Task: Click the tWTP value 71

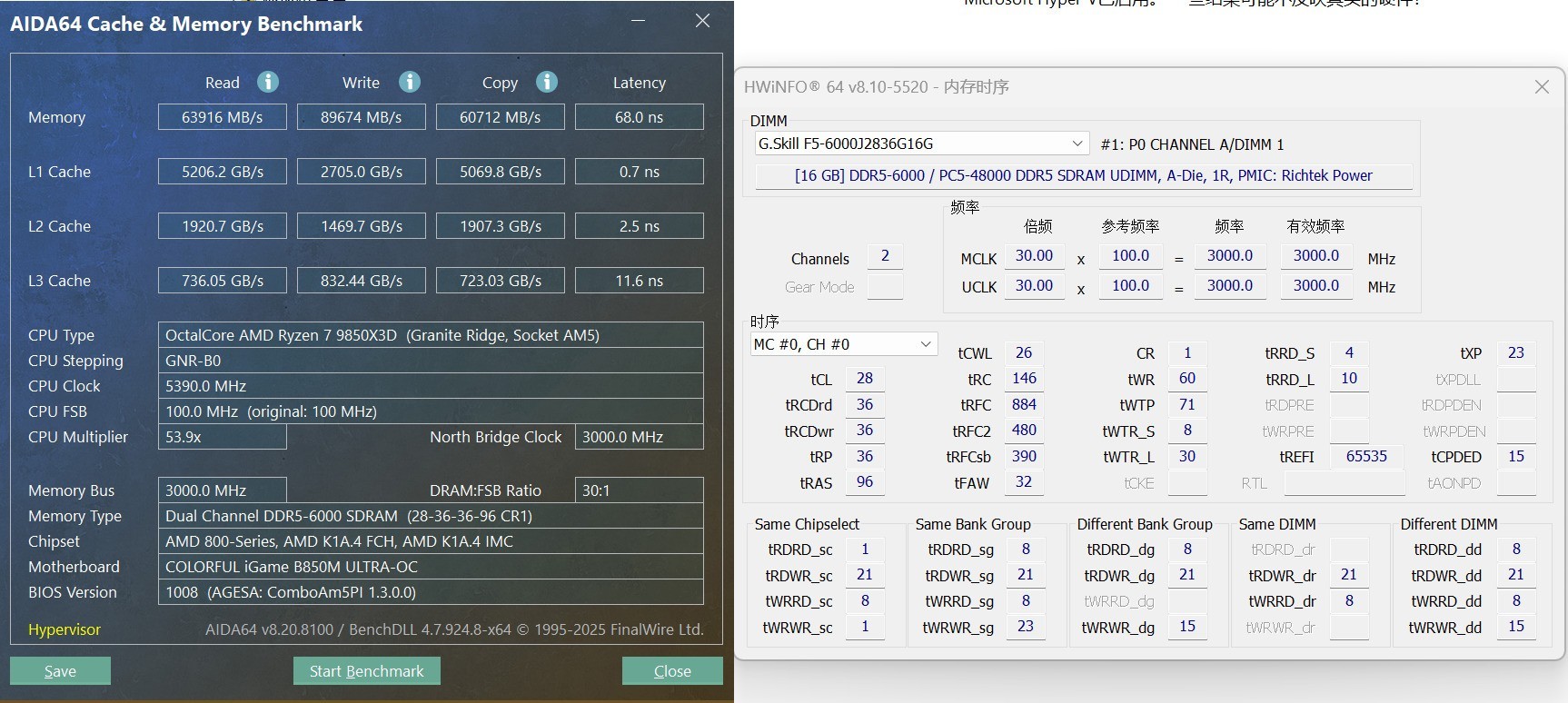Action: 1187,405
